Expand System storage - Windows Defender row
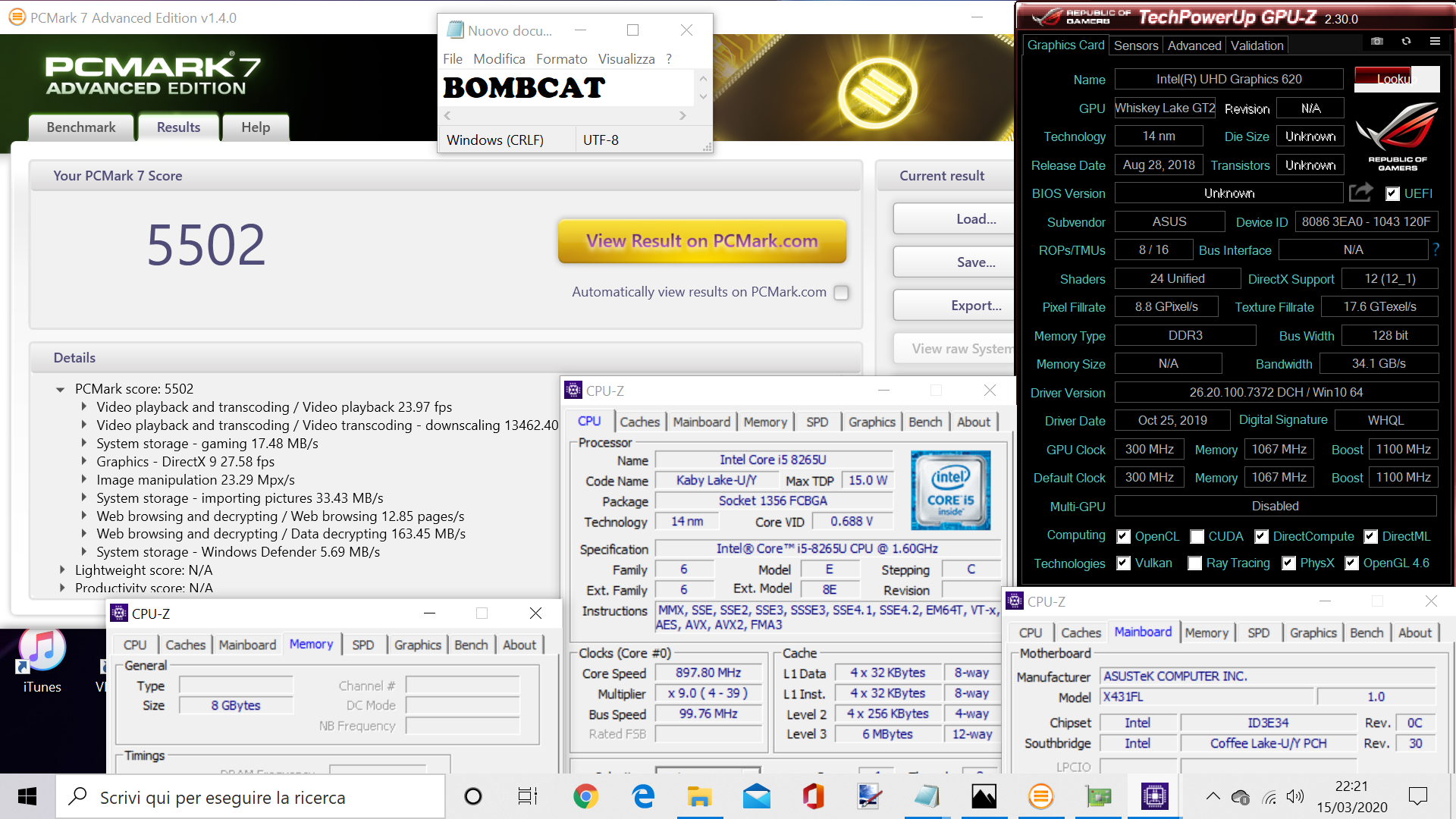The height and width of the screenshot is (819, 1456). 83,552
